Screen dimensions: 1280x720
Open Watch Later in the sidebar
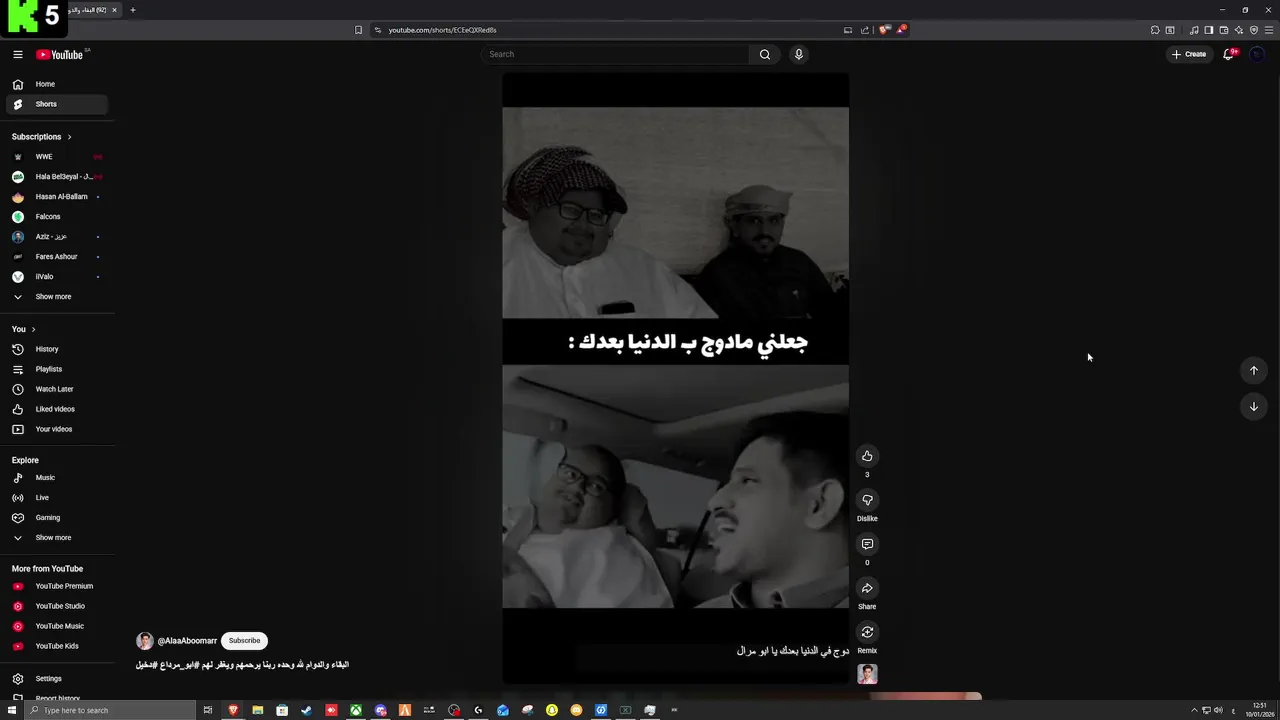click(x=57, y=389)
